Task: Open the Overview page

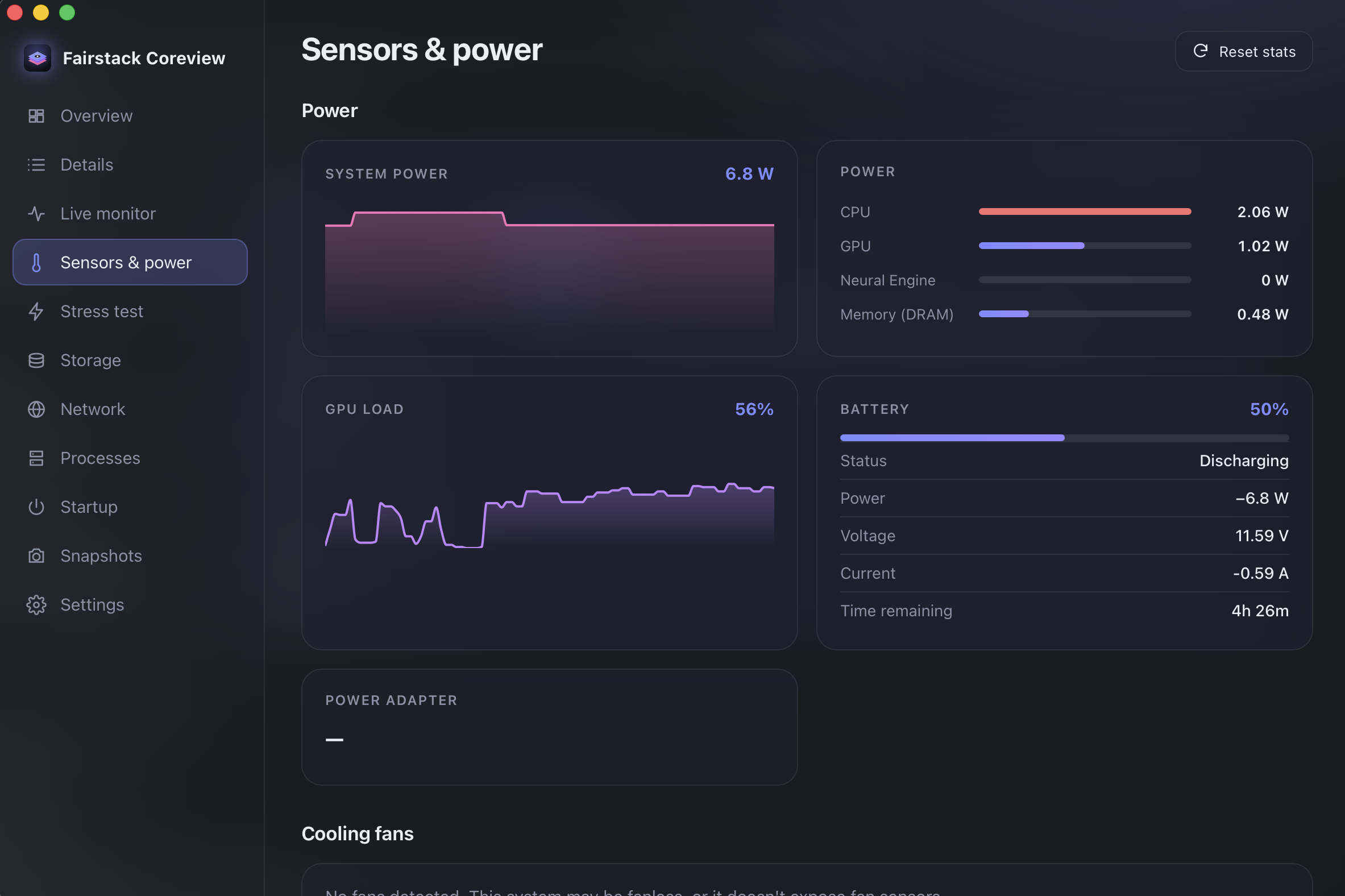Action: click(130, 116)
